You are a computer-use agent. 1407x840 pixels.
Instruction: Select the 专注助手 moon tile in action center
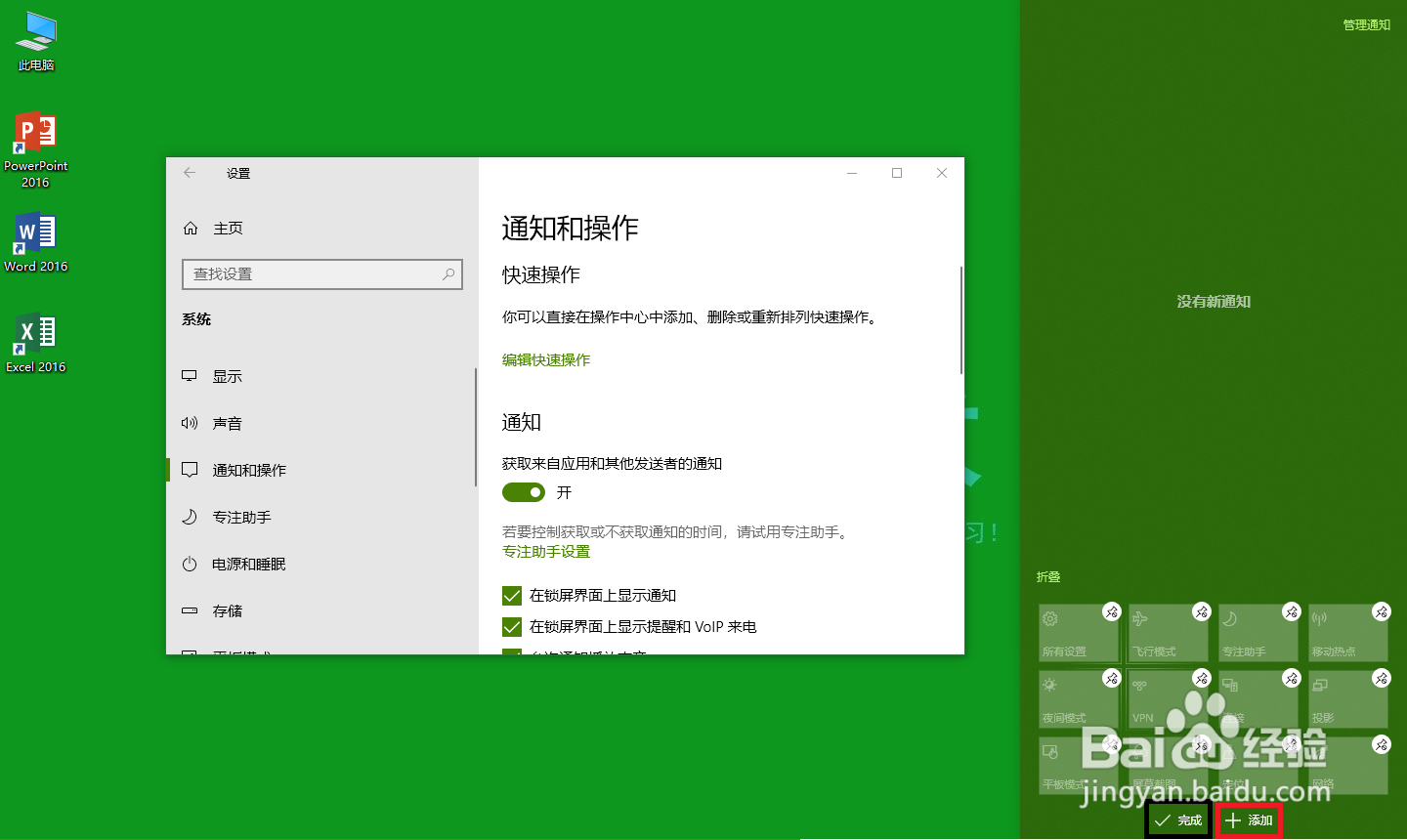coord(1258,633)
